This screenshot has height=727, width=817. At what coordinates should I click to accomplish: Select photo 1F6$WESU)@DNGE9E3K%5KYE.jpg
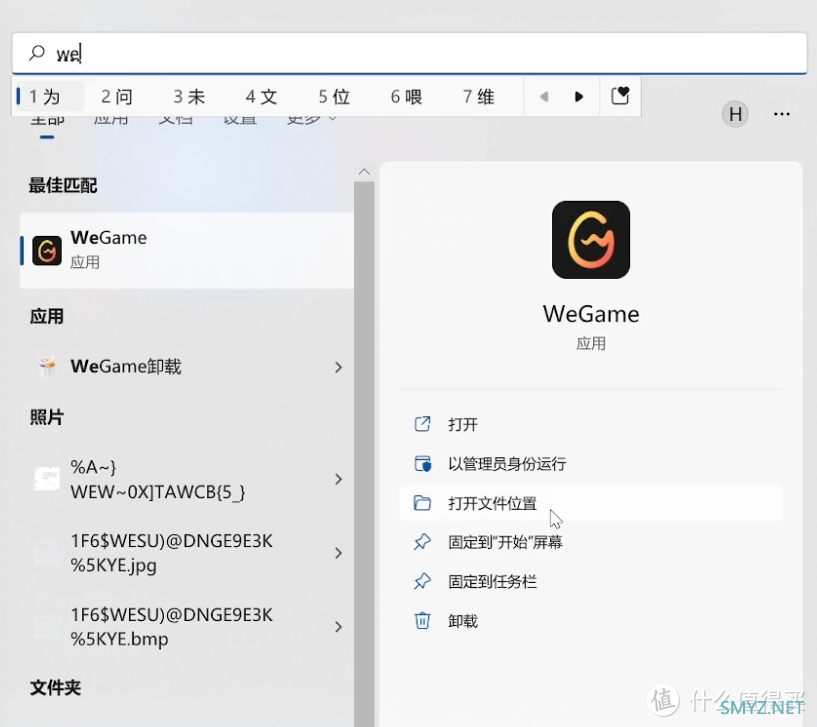point(187,553)
